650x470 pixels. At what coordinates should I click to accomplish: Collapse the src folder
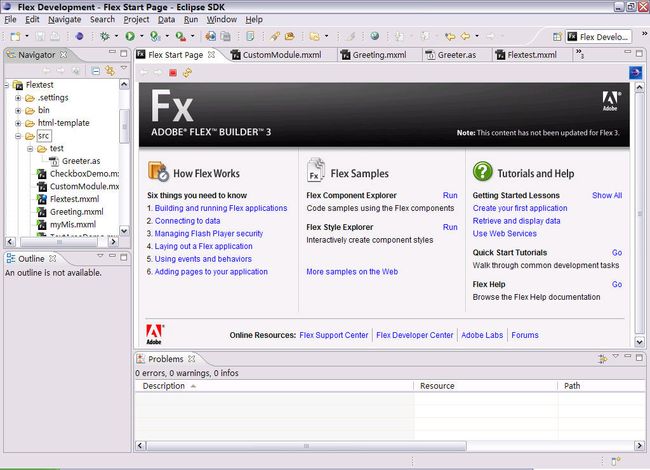click(18, 136)
